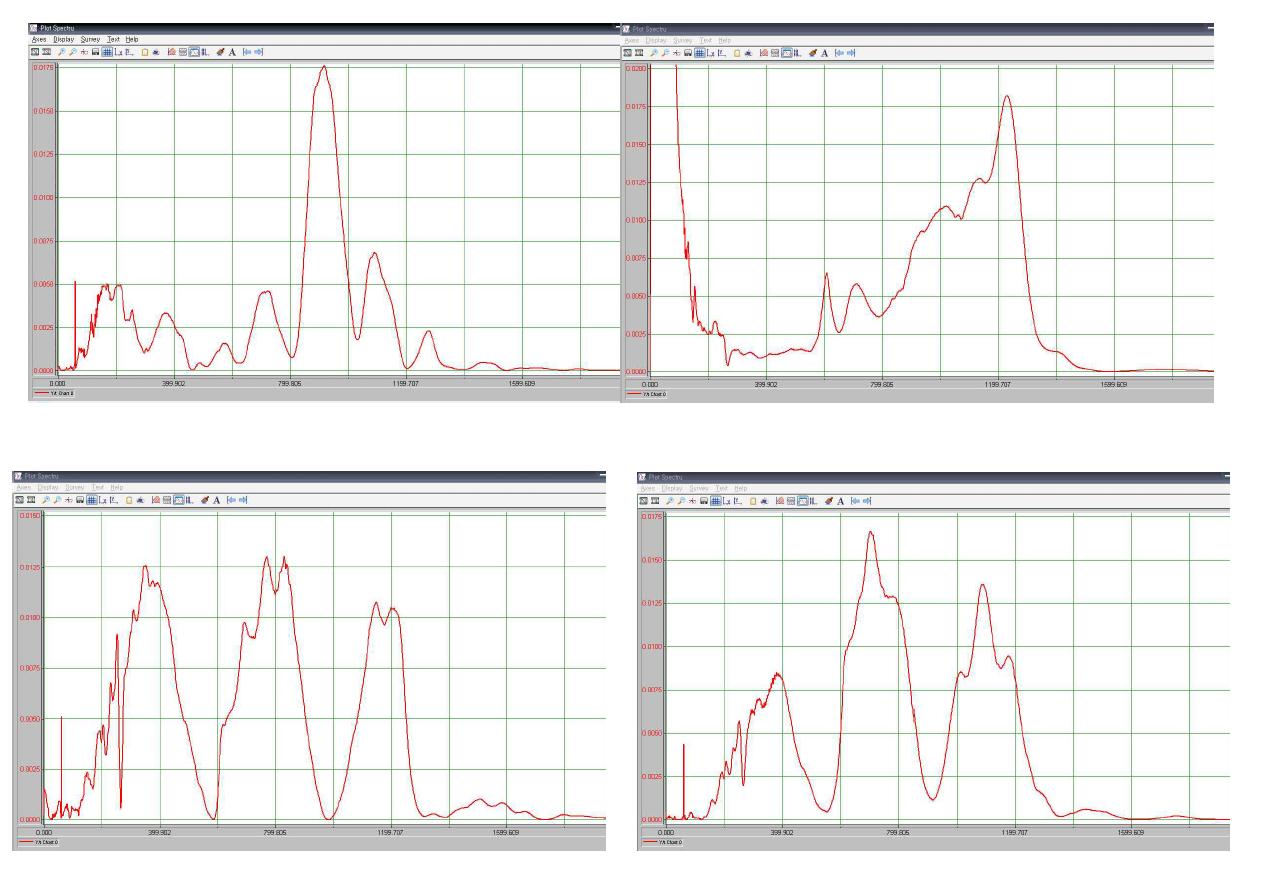Screen dimensions: 1282x870
Task: Click letter A text icon in top-right window
Action: point(824,53)
